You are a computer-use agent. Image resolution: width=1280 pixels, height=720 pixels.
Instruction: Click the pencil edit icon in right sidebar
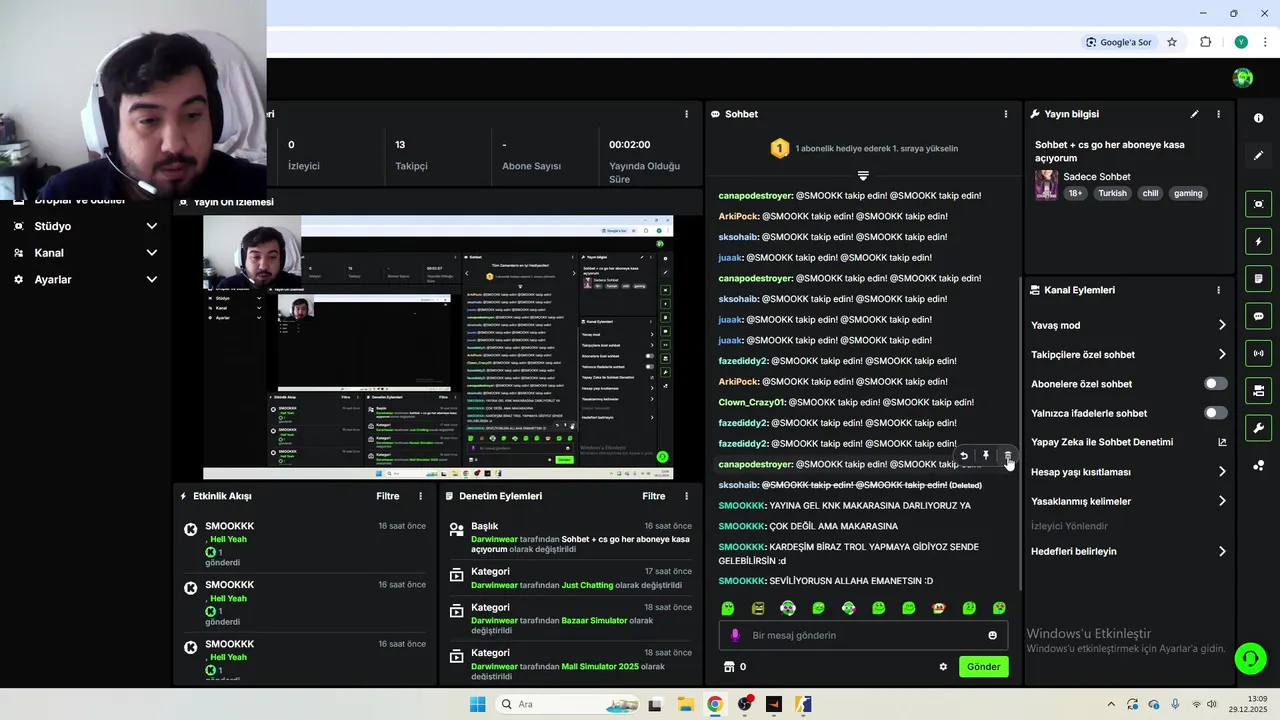tap(1258, 156)
